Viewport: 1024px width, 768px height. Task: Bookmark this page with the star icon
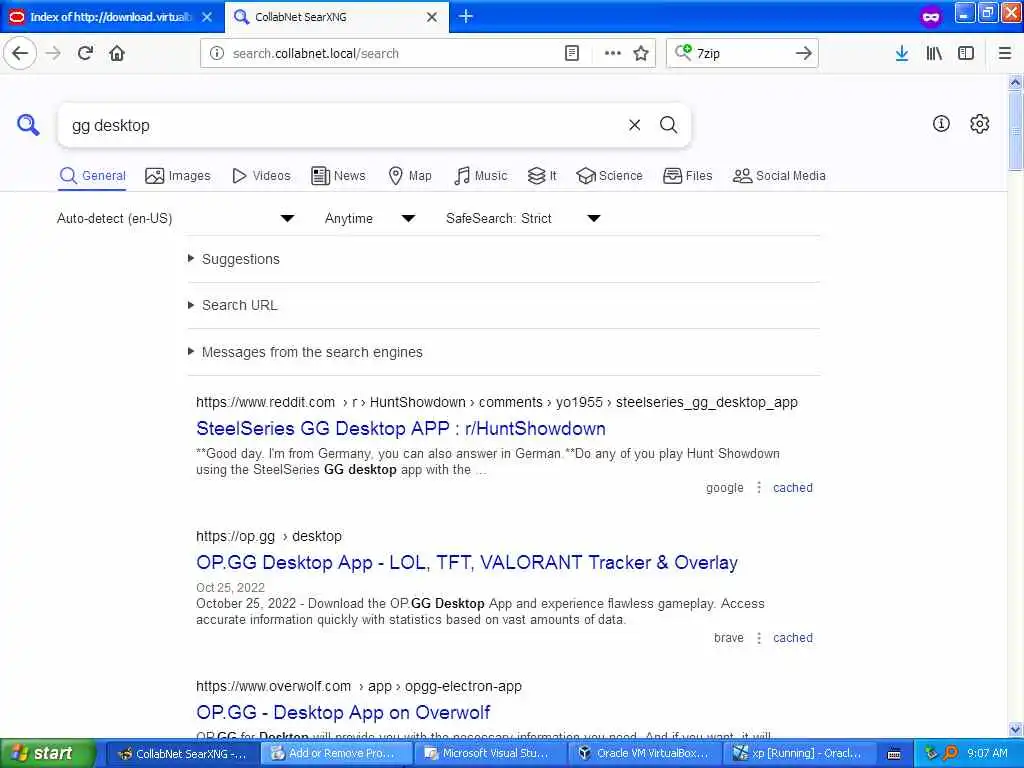[x=641, y=54]
